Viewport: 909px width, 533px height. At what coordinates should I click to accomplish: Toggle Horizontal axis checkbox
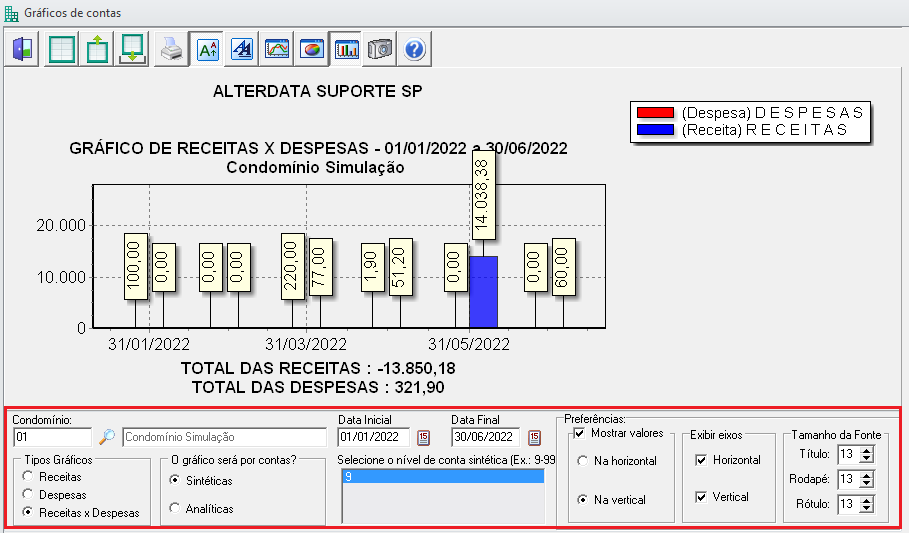pos(701,460)
